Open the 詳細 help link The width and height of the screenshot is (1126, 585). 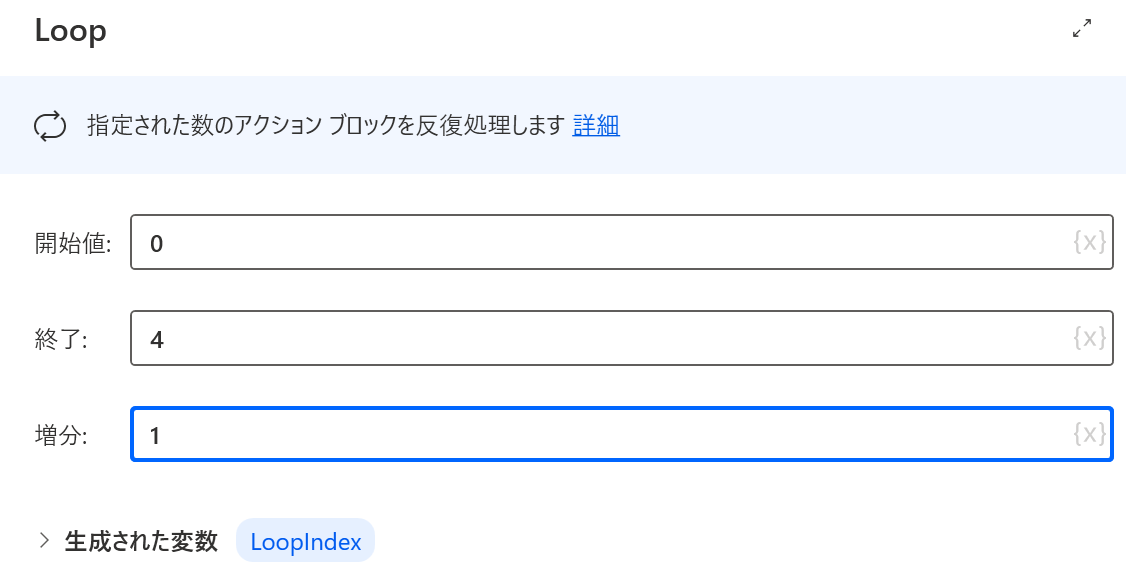(596, 125)
